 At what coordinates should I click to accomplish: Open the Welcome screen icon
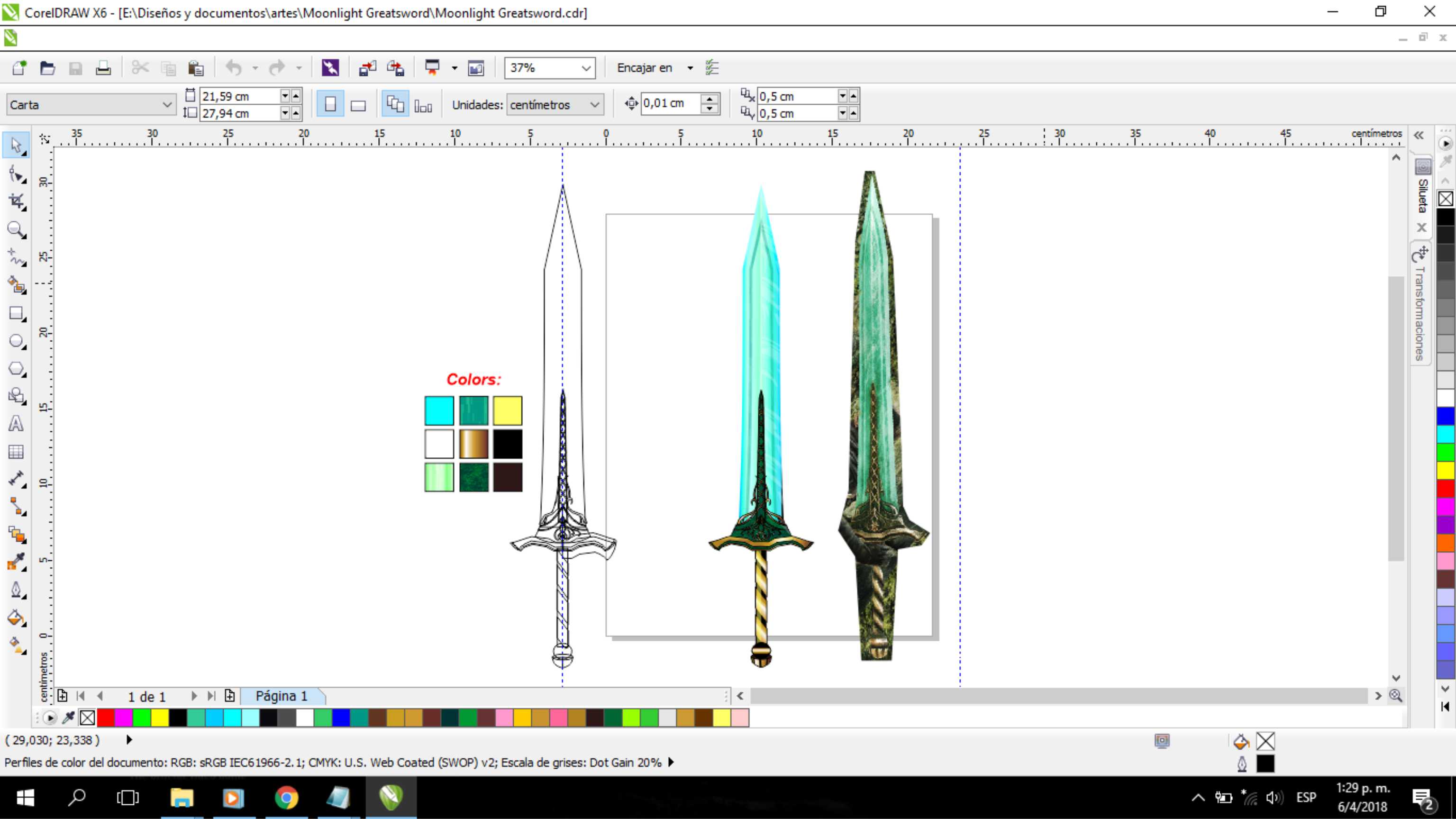tap(476, 68)
